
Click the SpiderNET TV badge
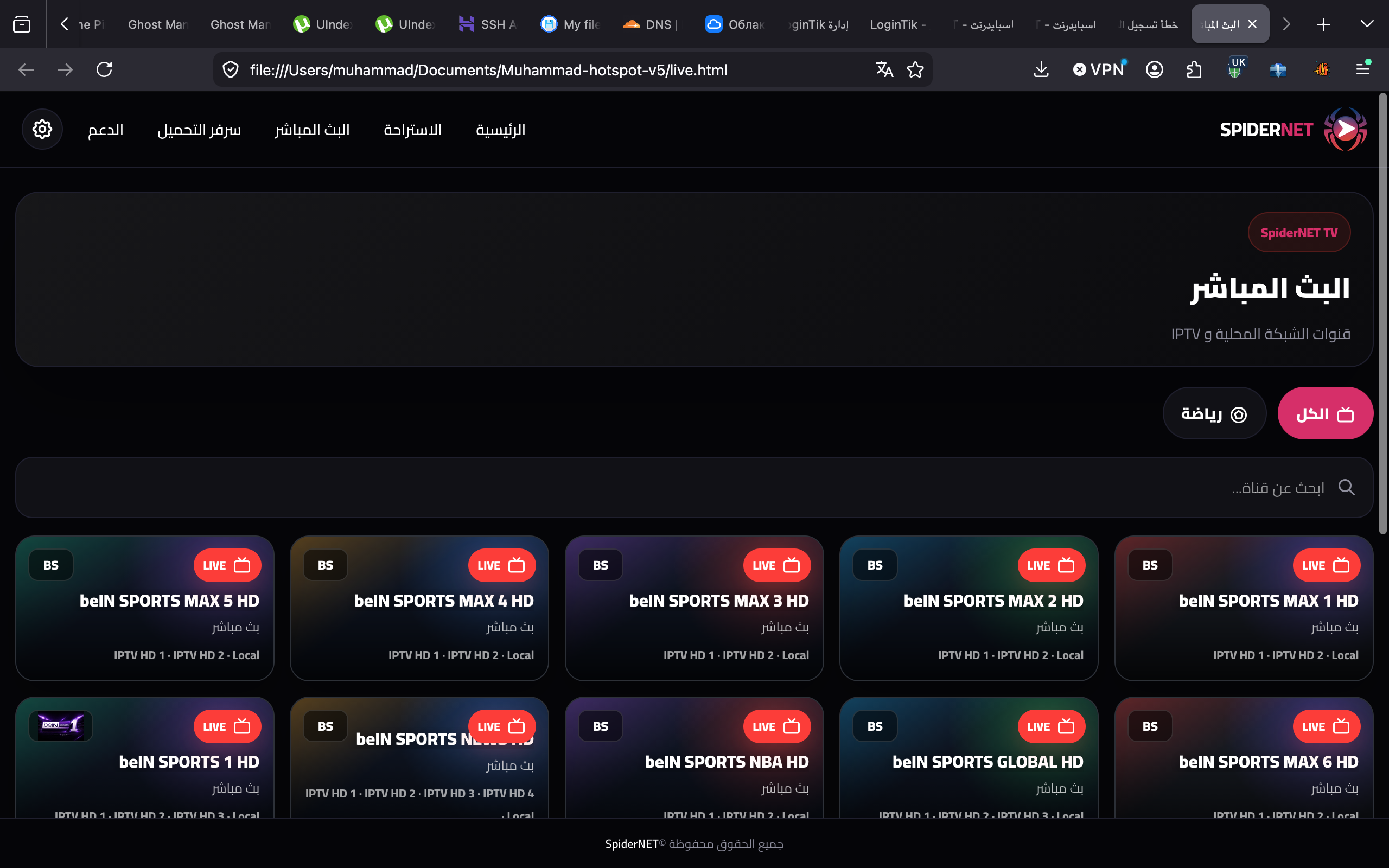[x=1299, y=233]
